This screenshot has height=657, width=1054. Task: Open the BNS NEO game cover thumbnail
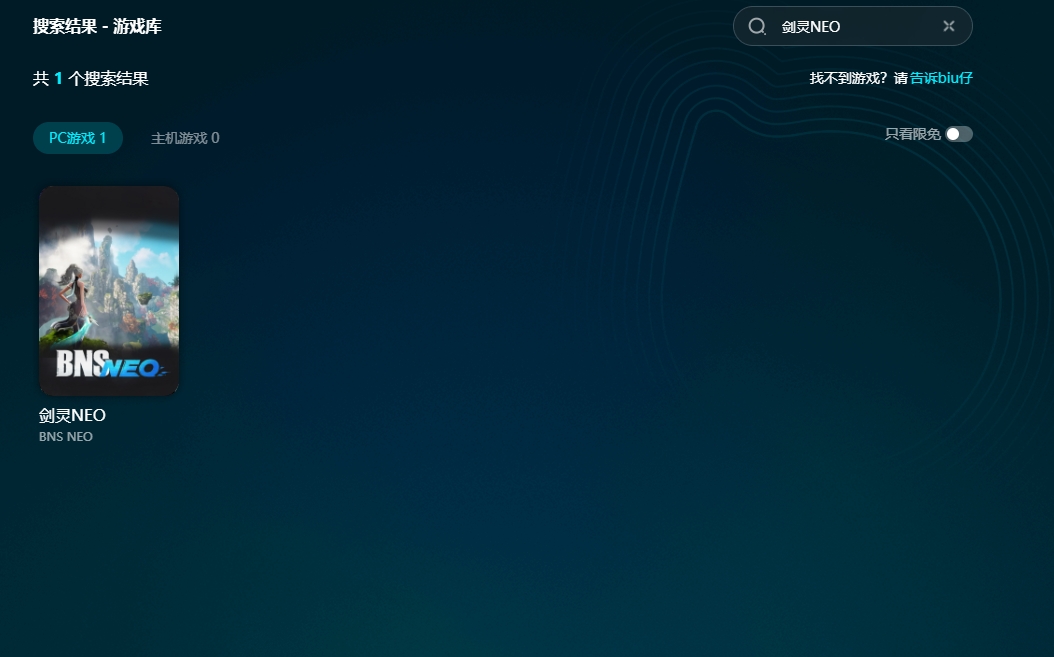tap(109, 291)
